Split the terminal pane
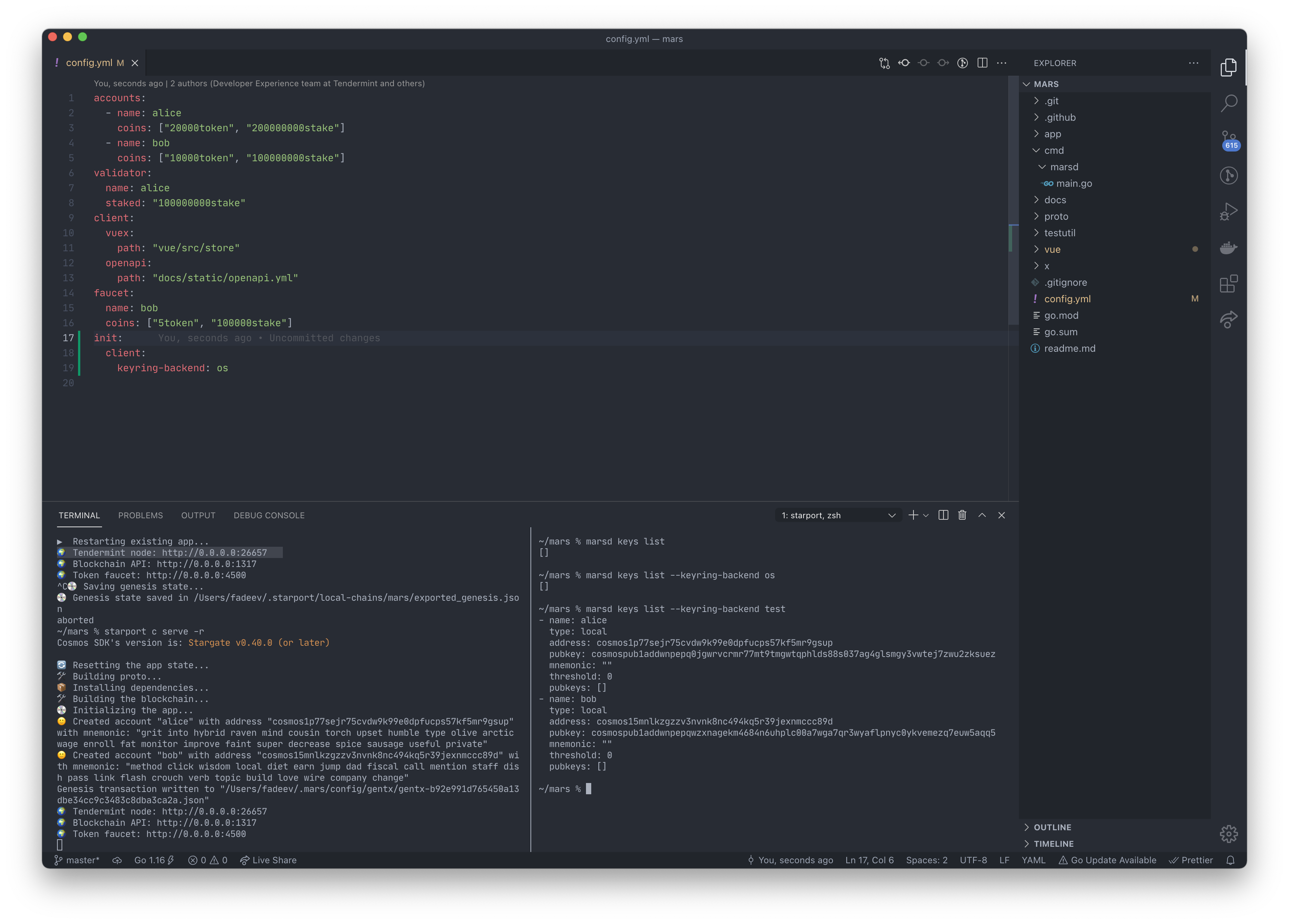 (943, 515)
